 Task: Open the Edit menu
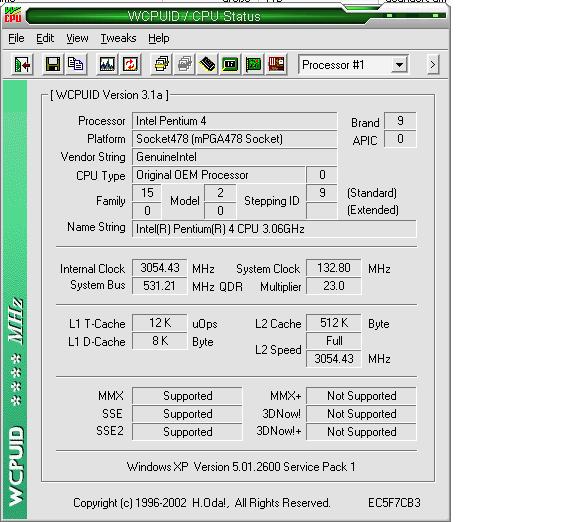(45, 38)
